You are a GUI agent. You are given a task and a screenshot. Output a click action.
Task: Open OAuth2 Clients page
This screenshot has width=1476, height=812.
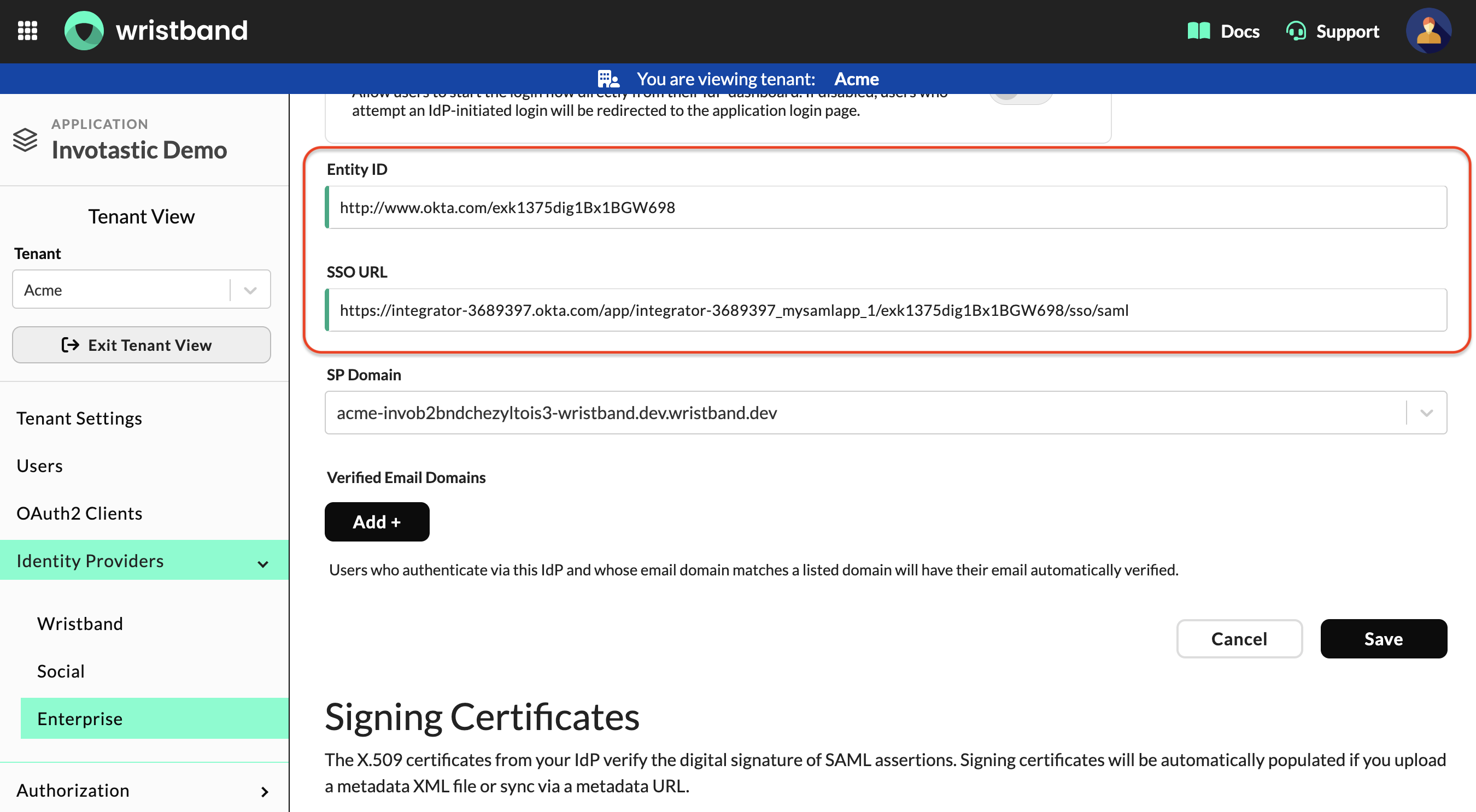(x=80, y=513)
